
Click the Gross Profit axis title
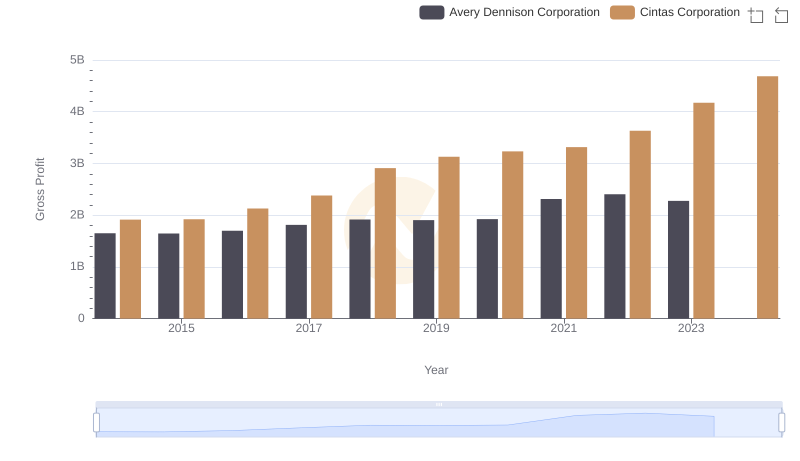coord(40,189)
